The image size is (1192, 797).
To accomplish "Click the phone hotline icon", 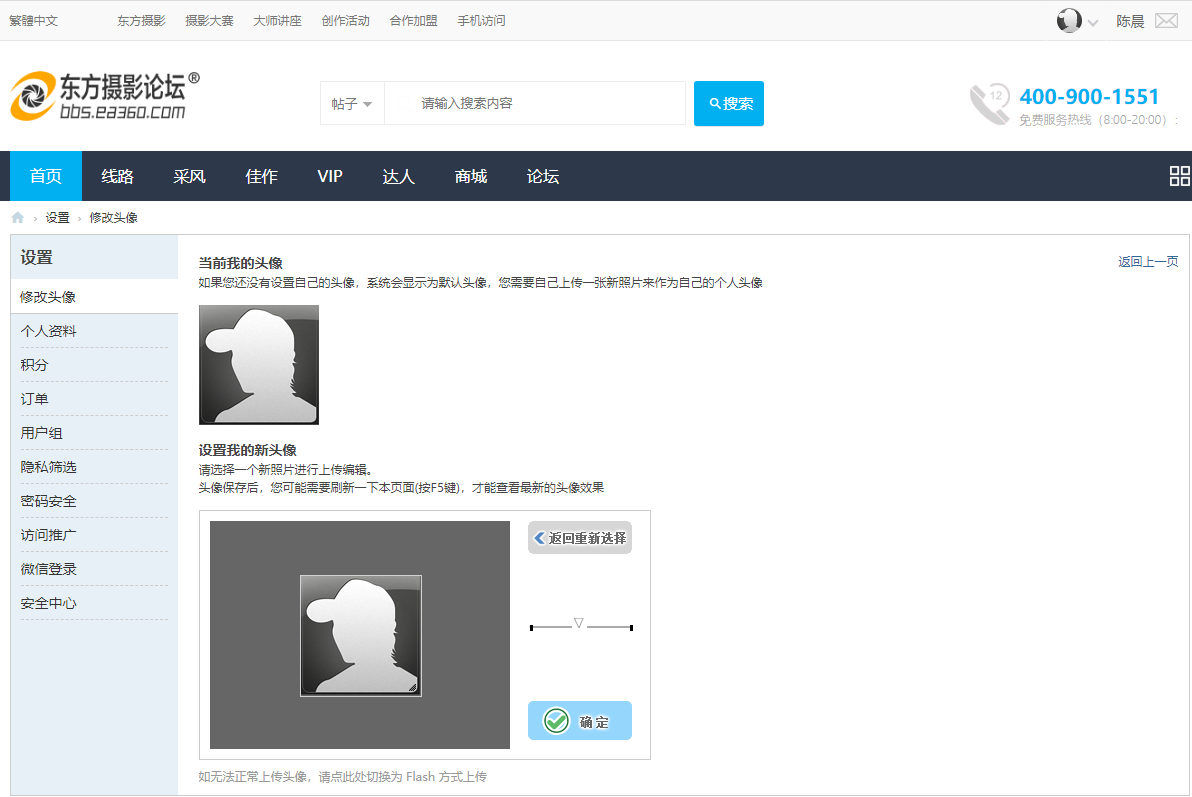I will coord(989,104).
